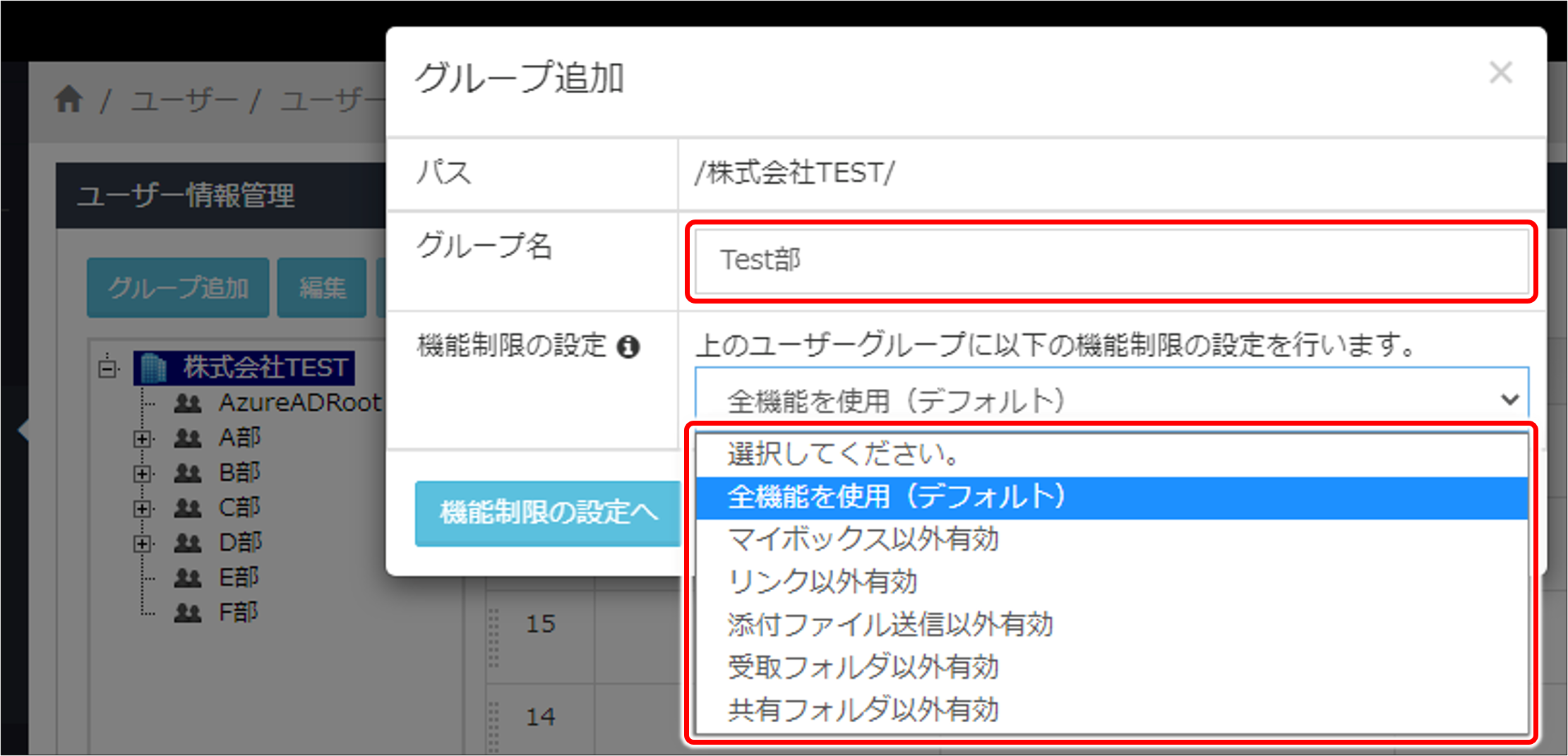1568x756 pixels.
Task: Click the group icon beside AzureADRoot
Action: (186, 402)
